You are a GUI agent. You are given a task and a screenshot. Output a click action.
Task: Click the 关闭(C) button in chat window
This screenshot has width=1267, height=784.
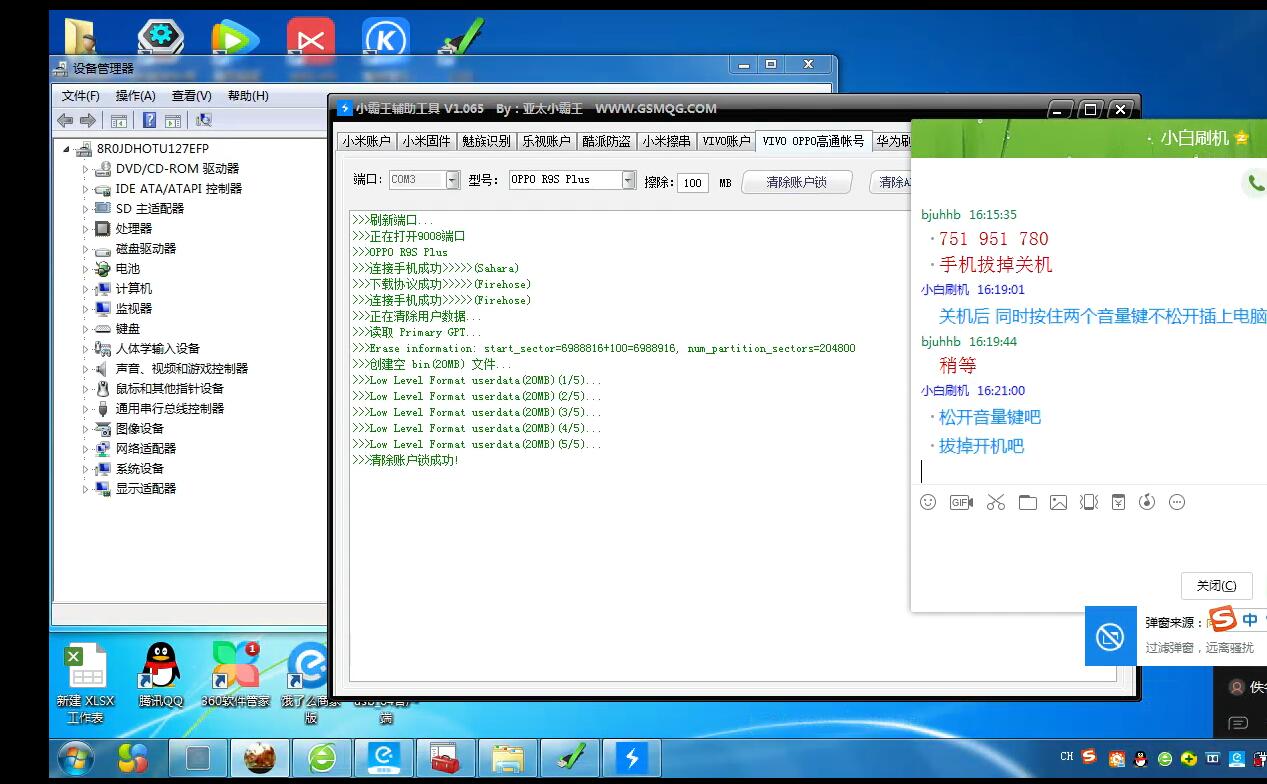[x=1216, y=586]
